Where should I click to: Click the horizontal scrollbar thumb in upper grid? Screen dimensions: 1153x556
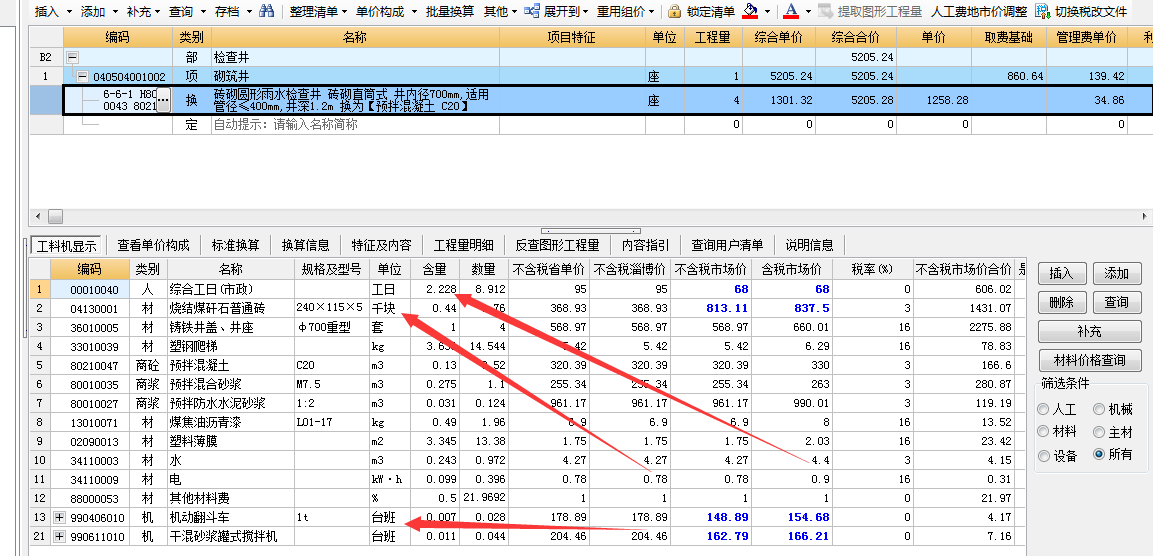[x=56, y=216]
